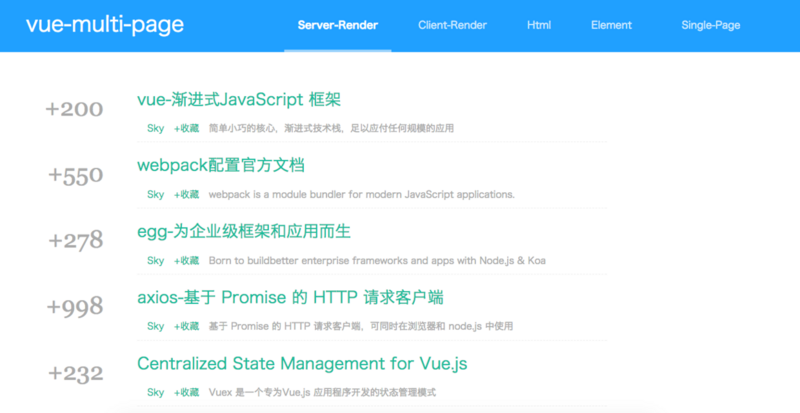The width and height of the screenshot is (800, 413).
Task: Open the vue-multi-page site title
Action: [x=105, y=25]
